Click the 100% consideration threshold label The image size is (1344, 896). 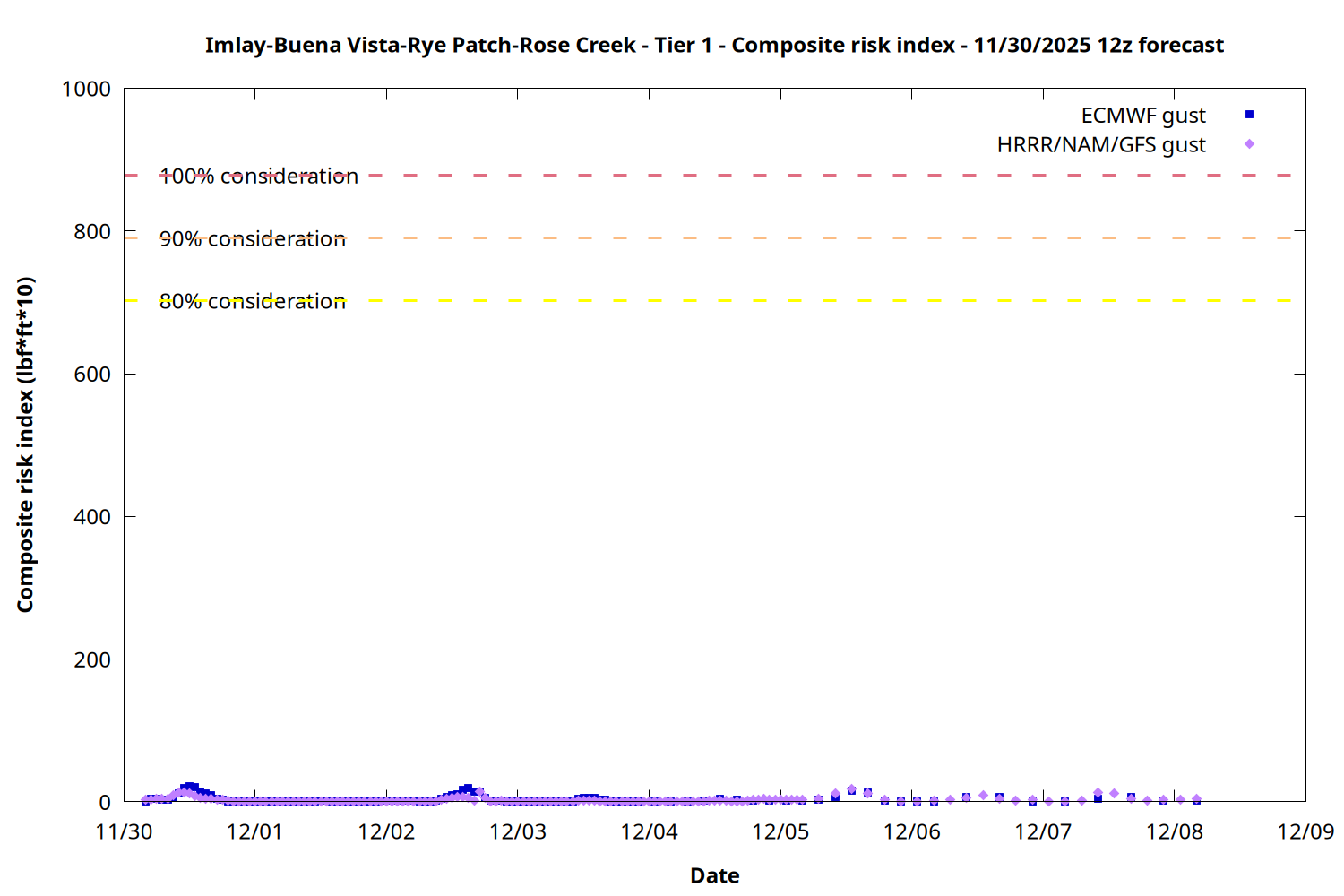(x=259, y=177)
